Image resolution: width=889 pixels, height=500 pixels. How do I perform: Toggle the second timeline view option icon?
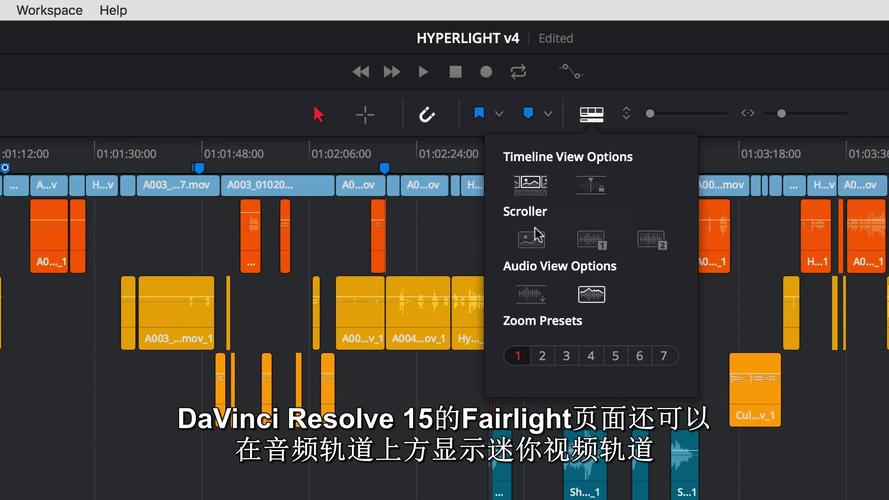(x=591, y=185)
